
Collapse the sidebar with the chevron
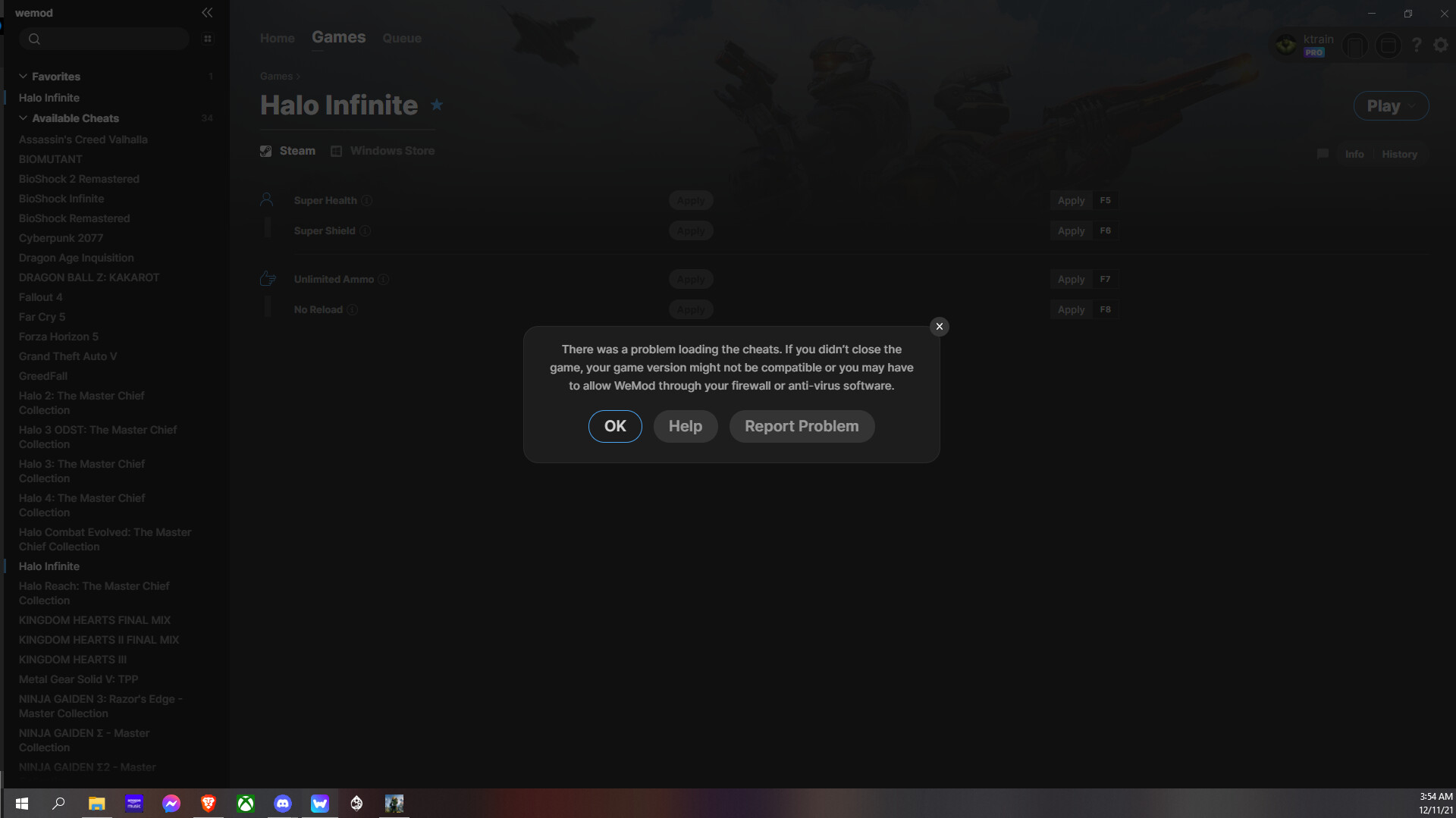[207, 12]
